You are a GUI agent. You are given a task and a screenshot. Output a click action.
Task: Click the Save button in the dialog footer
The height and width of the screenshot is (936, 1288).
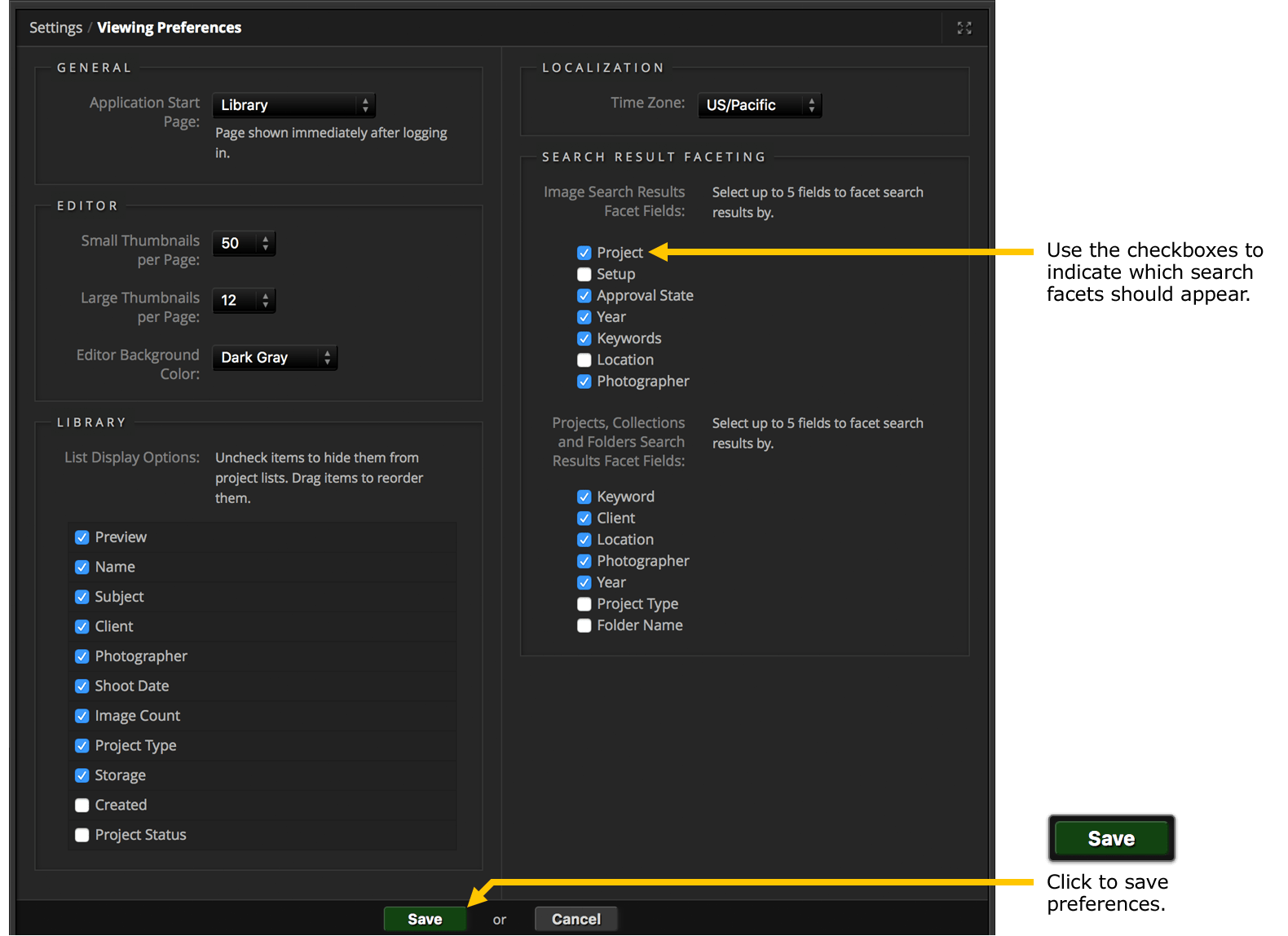click(x=425, y=919)
